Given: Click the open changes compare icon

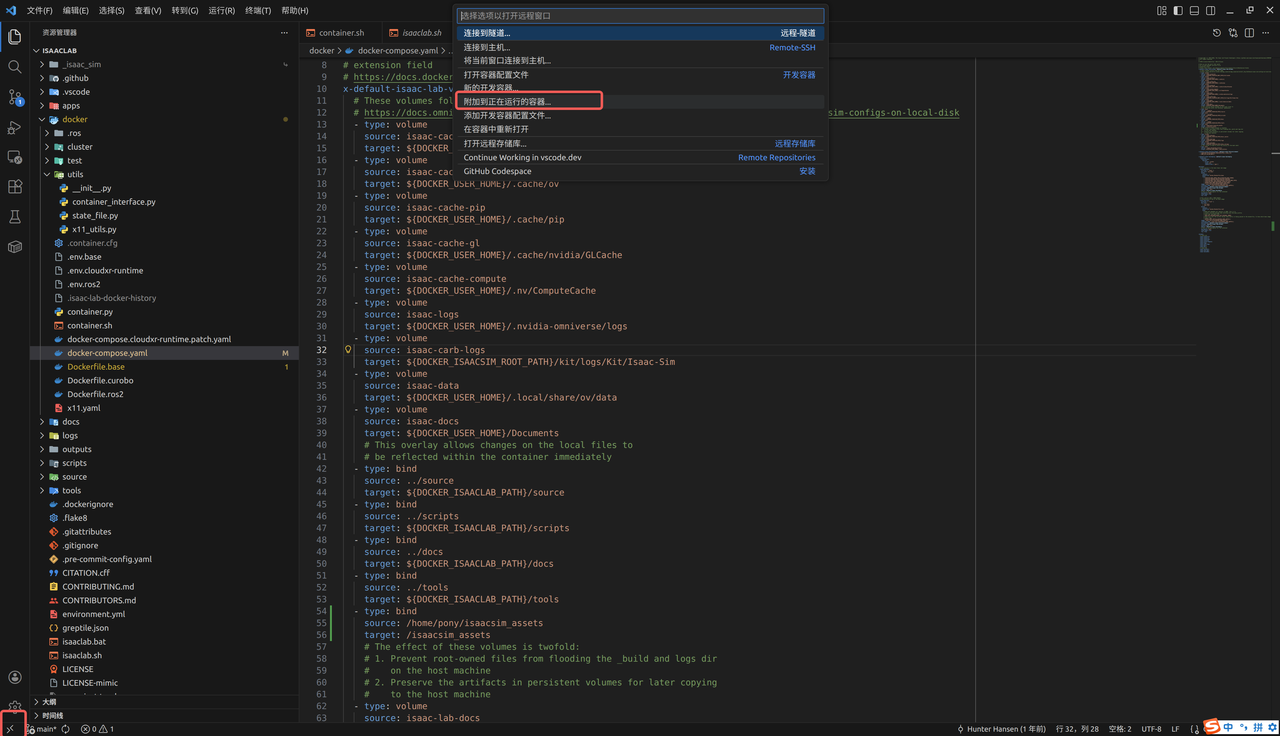Looking at the screenshot, I should [1233, 33].
